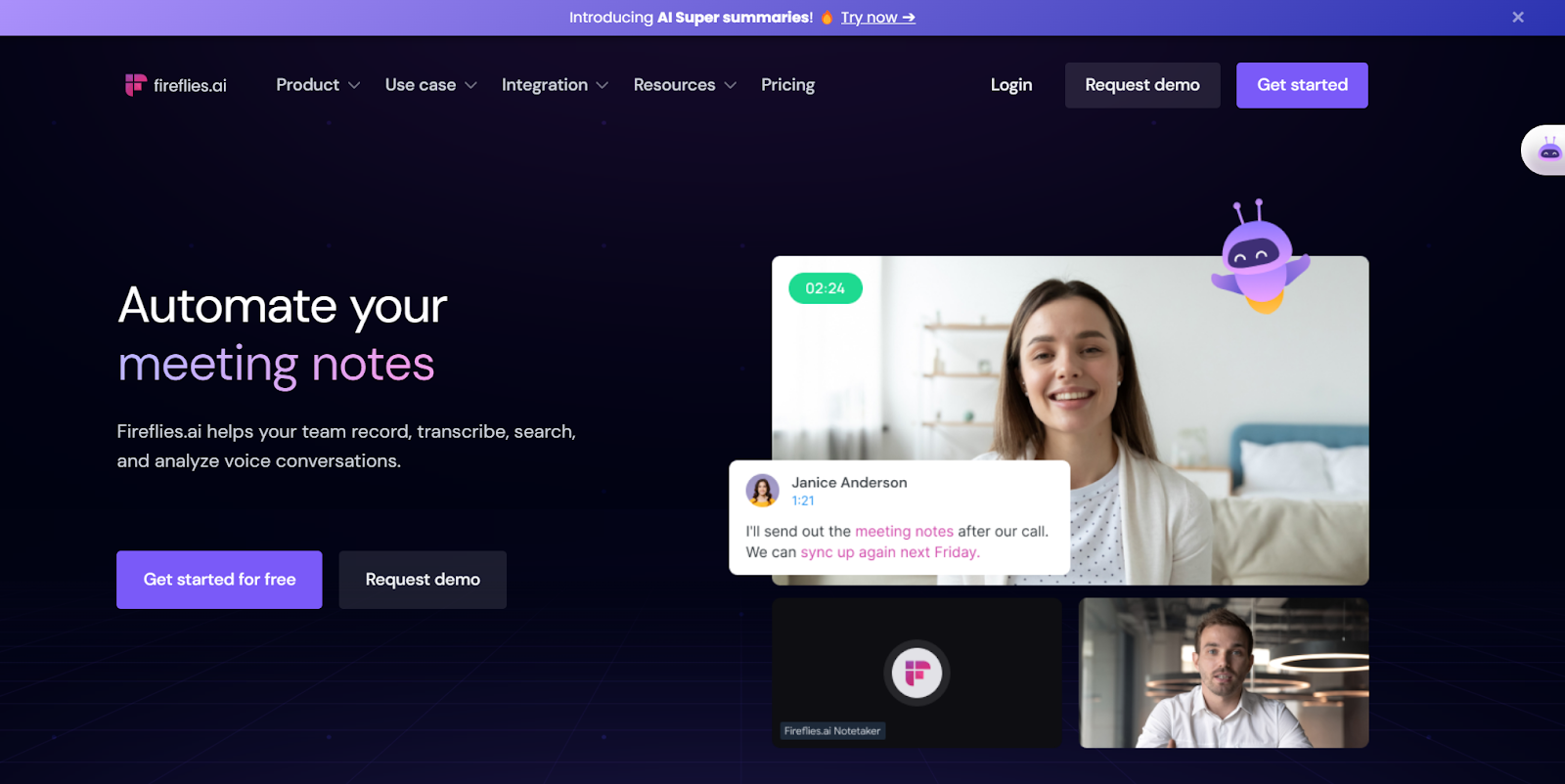This screenshot has width=1565, height=784.
Task: Click the 1:21 timestamp in the transcript card
Action: point(803,501)
